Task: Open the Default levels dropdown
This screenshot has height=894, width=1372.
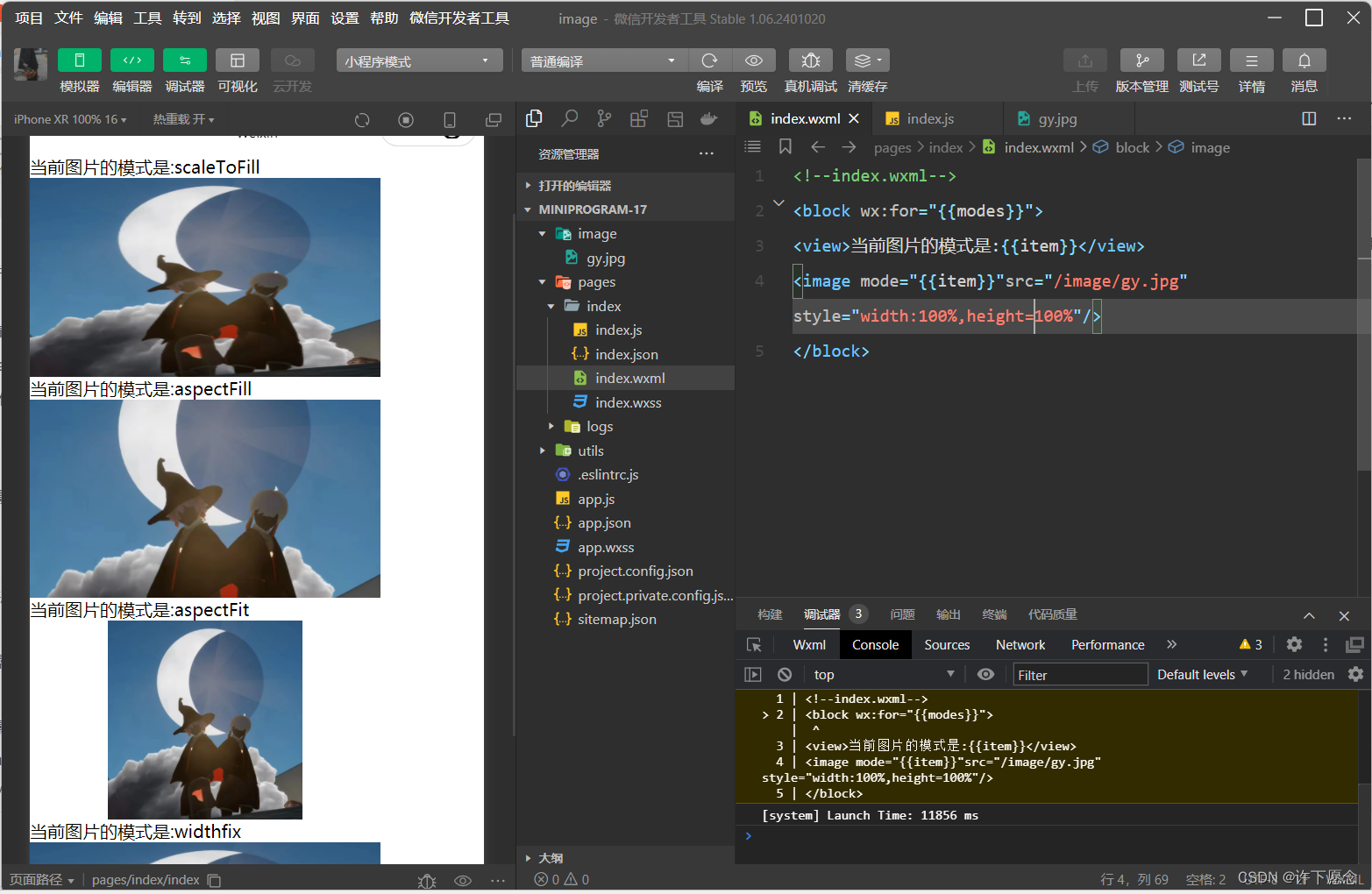Action: 1202,674
